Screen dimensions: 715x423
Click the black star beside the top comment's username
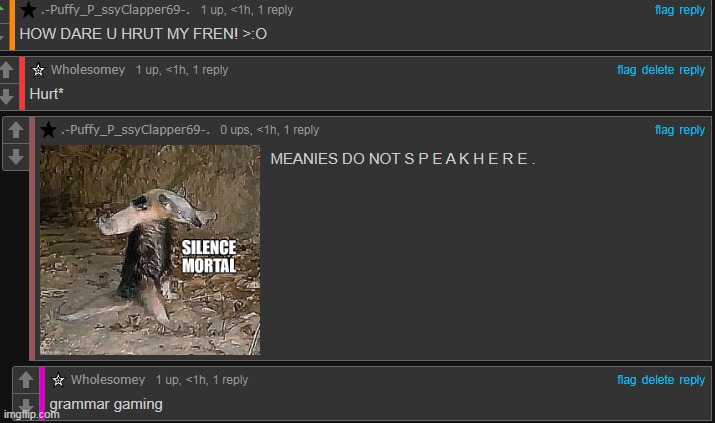point(28,10)
